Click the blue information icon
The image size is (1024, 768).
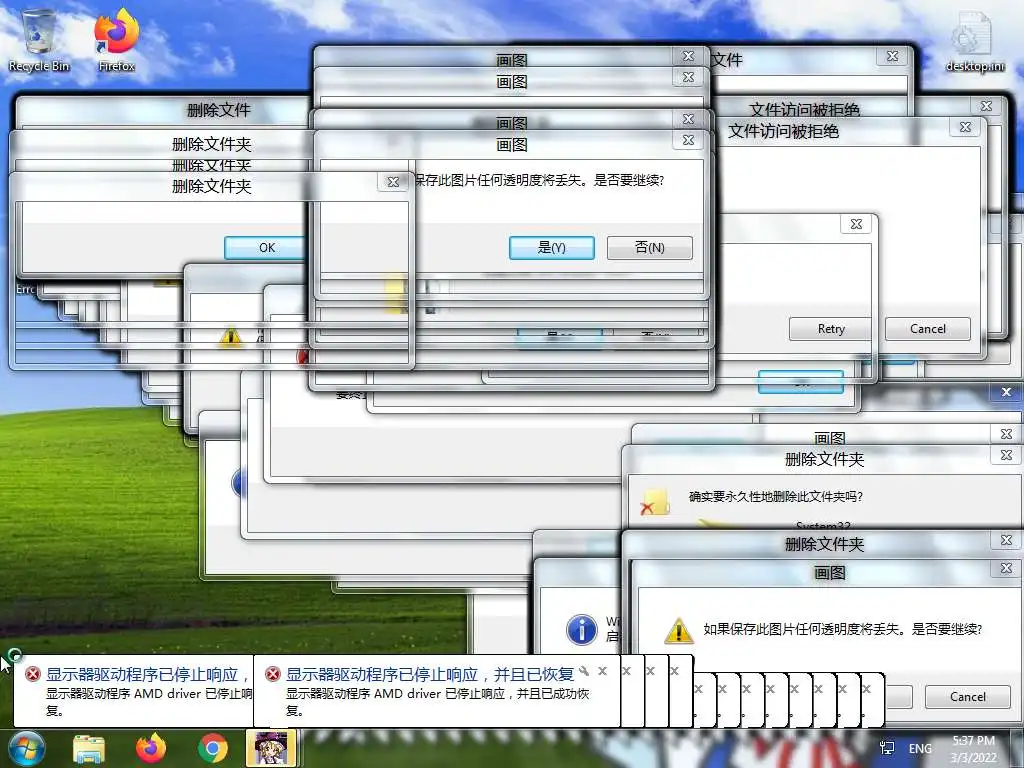pos(581,630)
